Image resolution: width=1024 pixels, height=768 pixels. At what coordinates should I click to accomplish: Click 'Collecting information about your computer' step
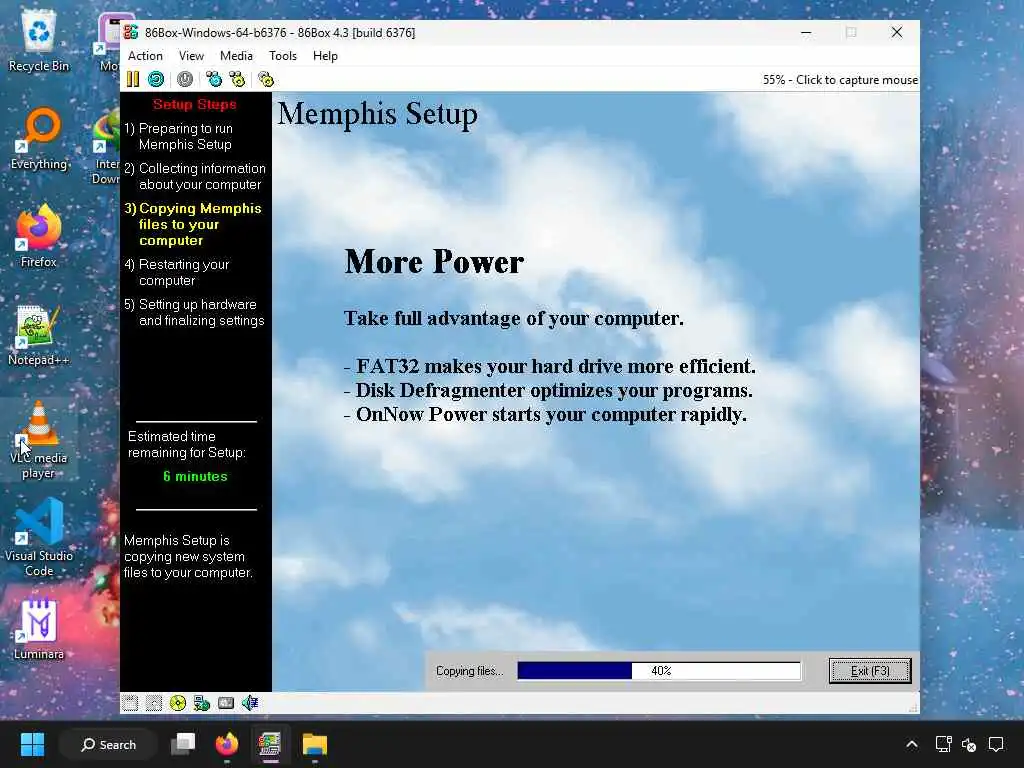[x=195, y=176]
